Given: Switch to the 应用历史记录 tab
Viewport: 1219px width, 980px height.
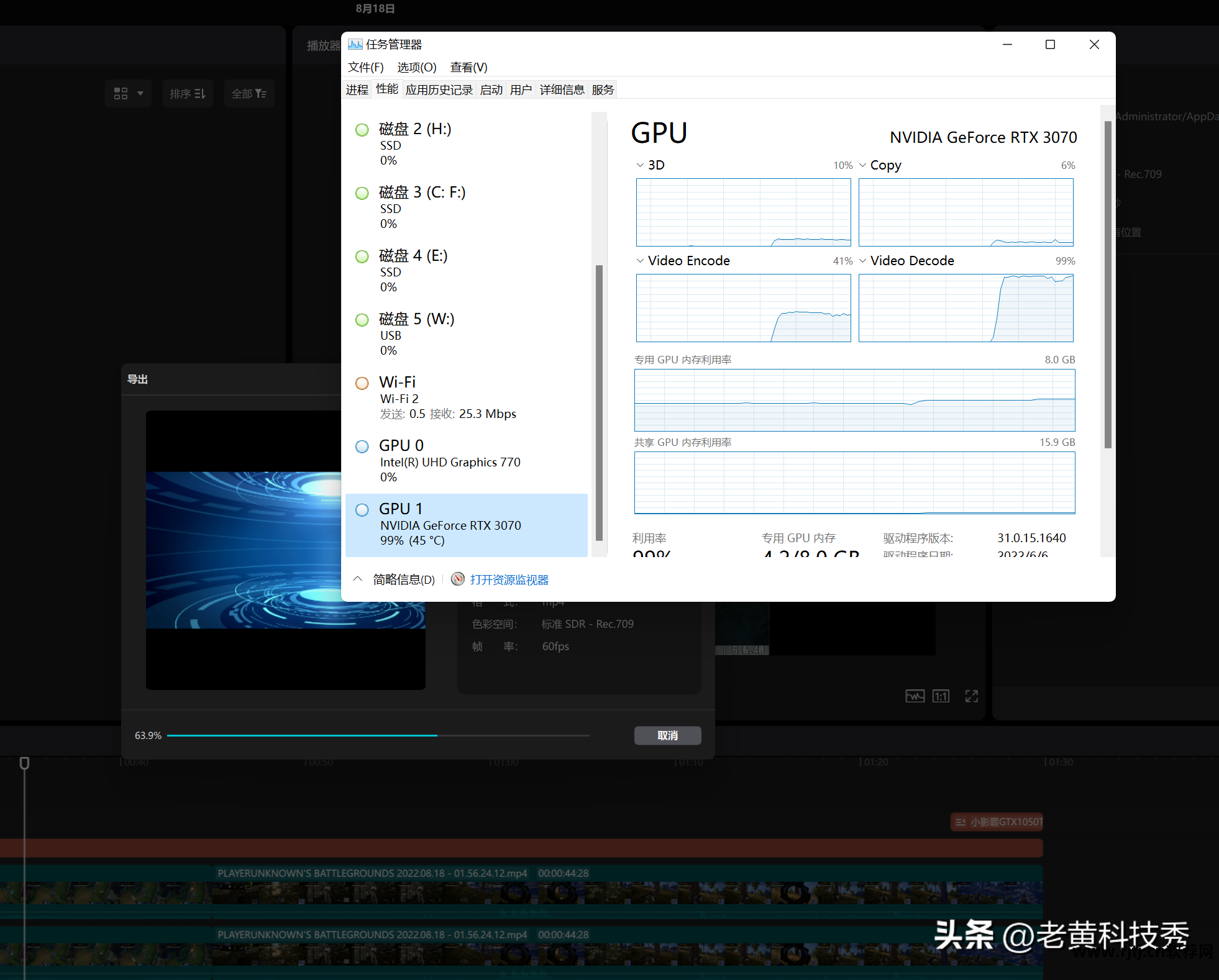Looking at the screenshot, I should pyautogui.click(x=439, y=90).
